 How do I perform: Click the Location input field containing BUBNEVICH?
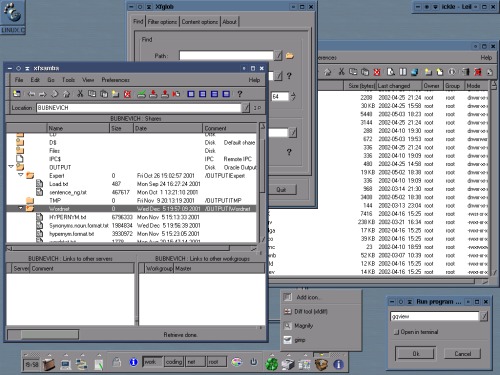(138, 108)
